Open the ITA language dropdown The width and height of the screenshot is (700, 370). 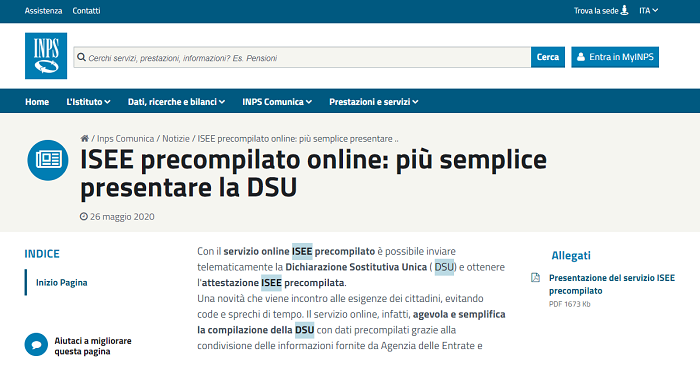[x=648, y=10]
